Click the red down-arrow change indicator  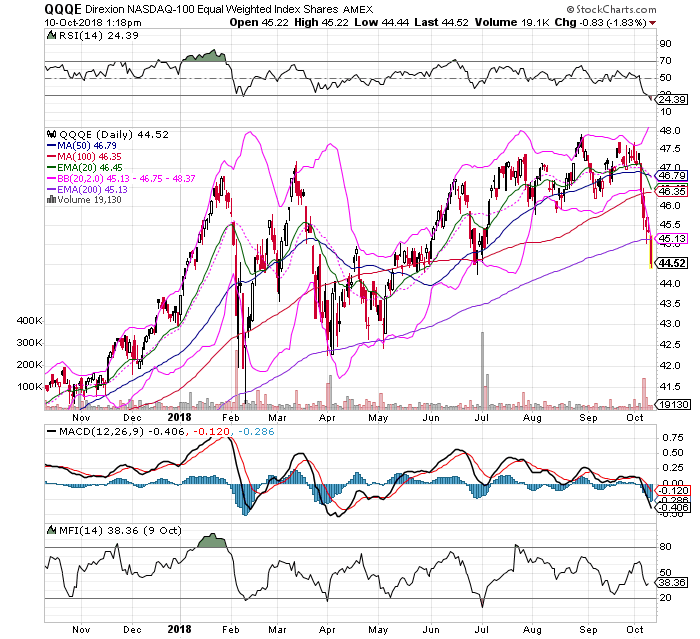(x=652, y=23)
